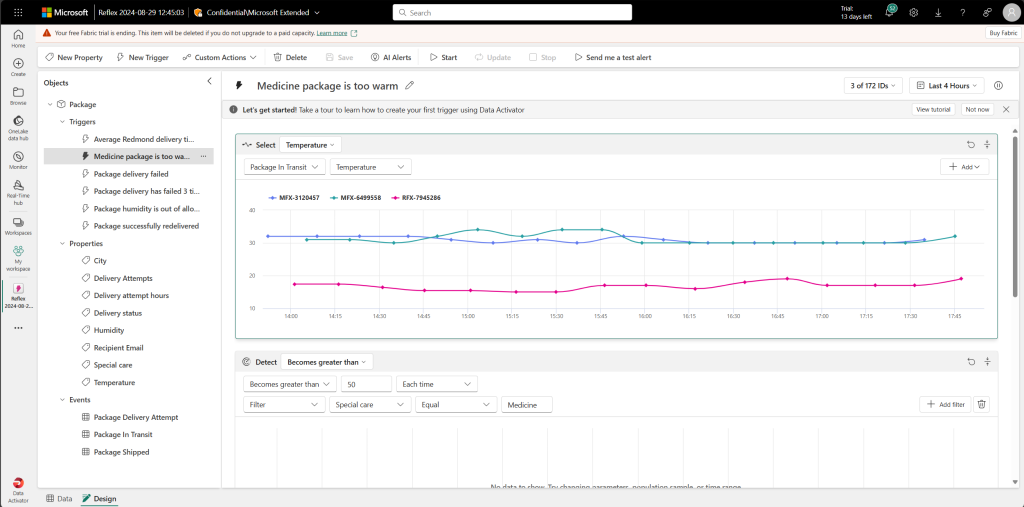Screen dimensions: 1024x507
Task: Click the Medicine filter value field
Action: pyautogui.click(x=527, y=404)
